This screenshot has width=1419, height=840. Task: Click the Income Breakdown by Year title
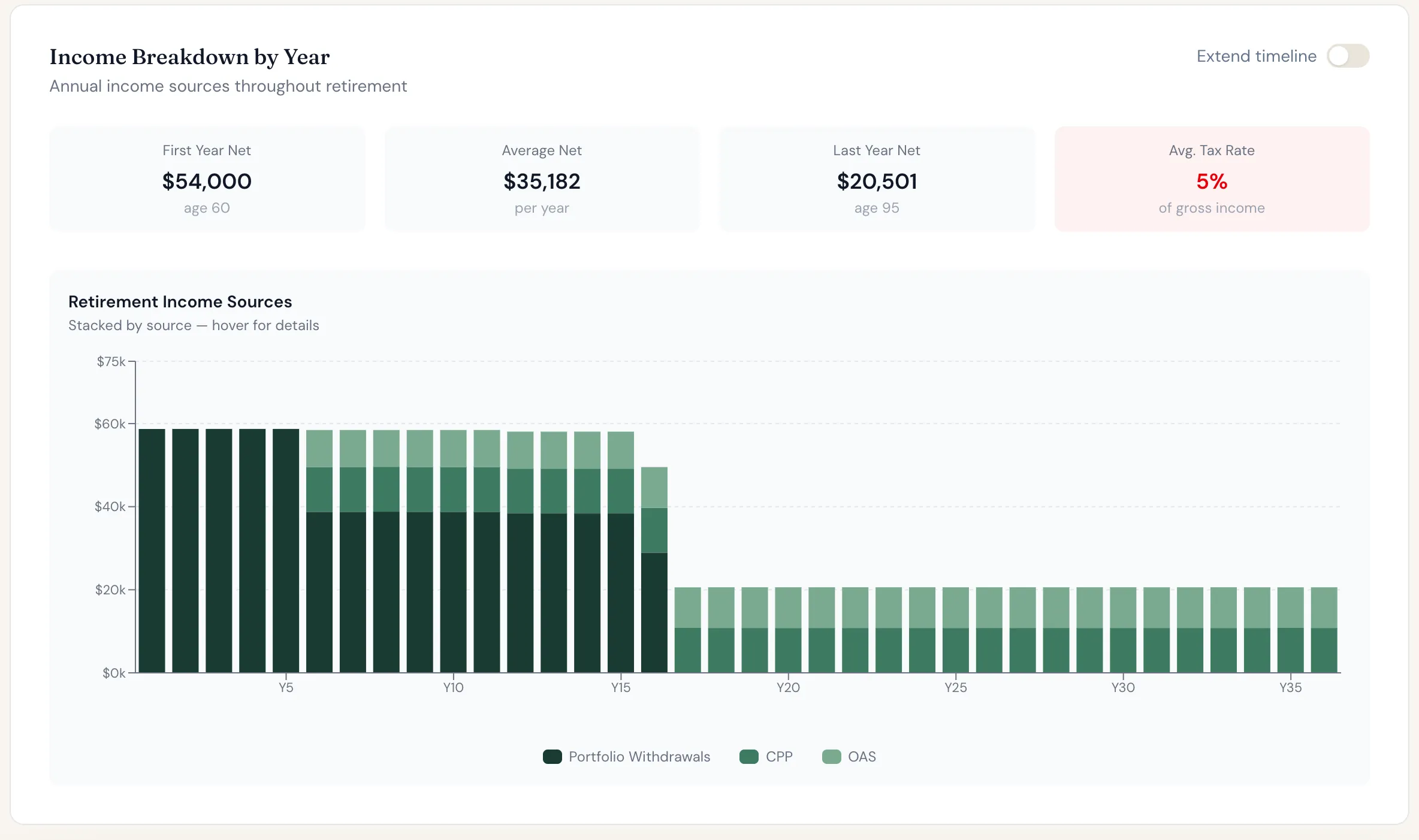(x=189, y=58)
